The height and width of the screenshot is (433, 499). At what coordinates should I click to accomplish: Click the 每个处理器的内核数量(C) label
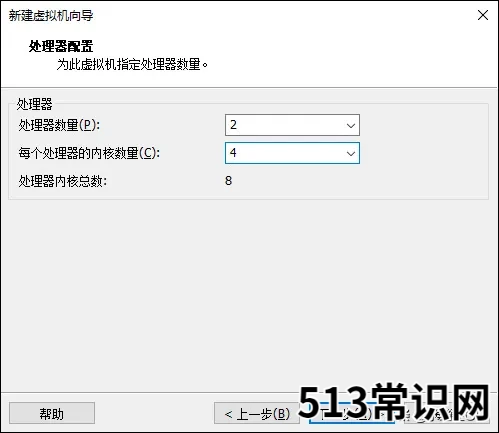(89, 153)
